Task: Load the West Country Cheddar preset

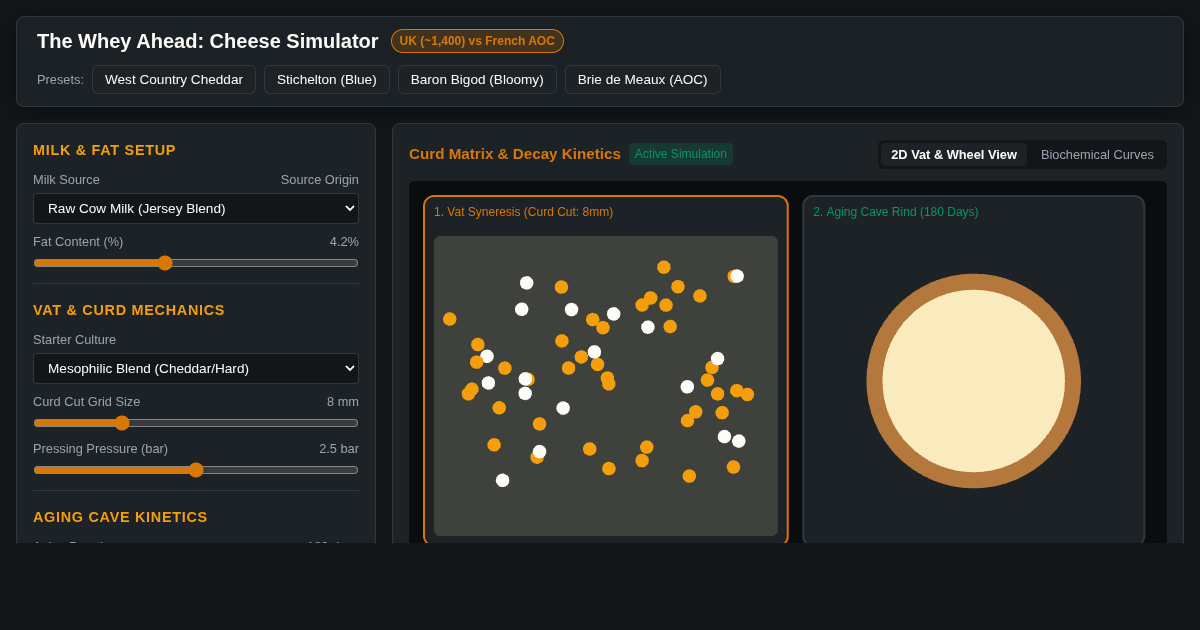Action: tap(174, 80)
